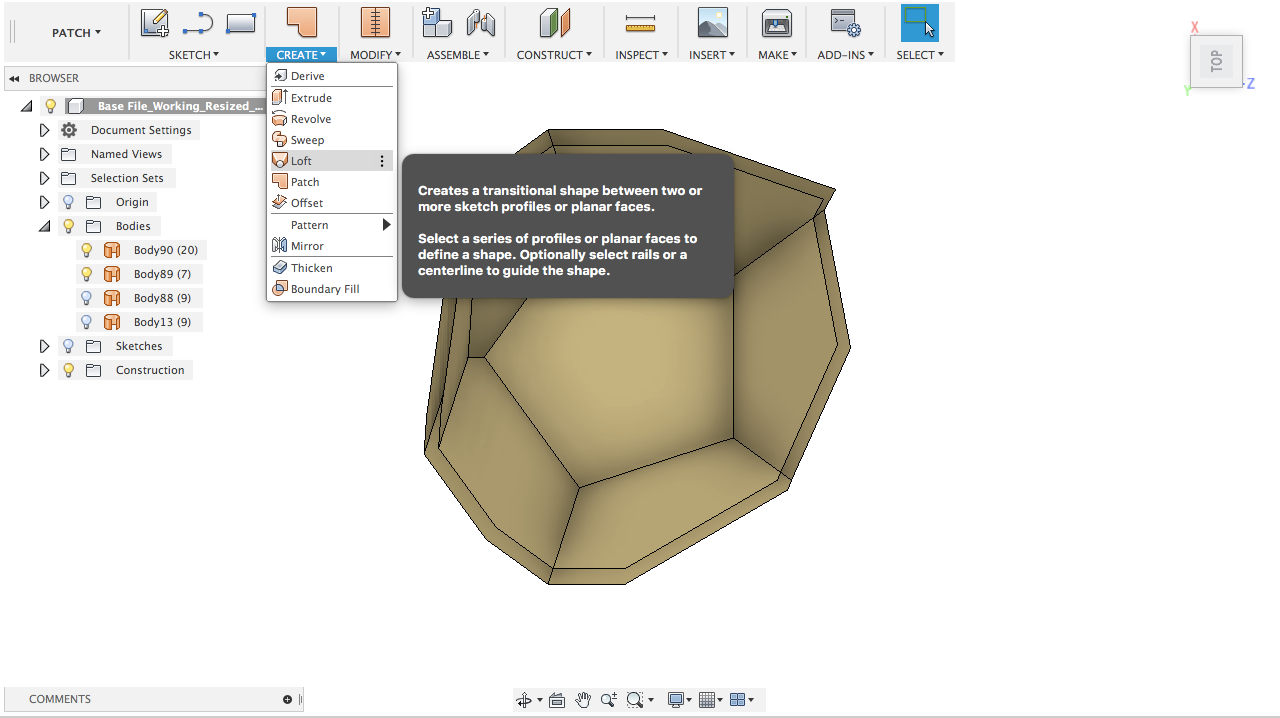This screenshot has height=718, width=1280.
Task: Click the Add-Ins scripts icon
Action: 846,23
